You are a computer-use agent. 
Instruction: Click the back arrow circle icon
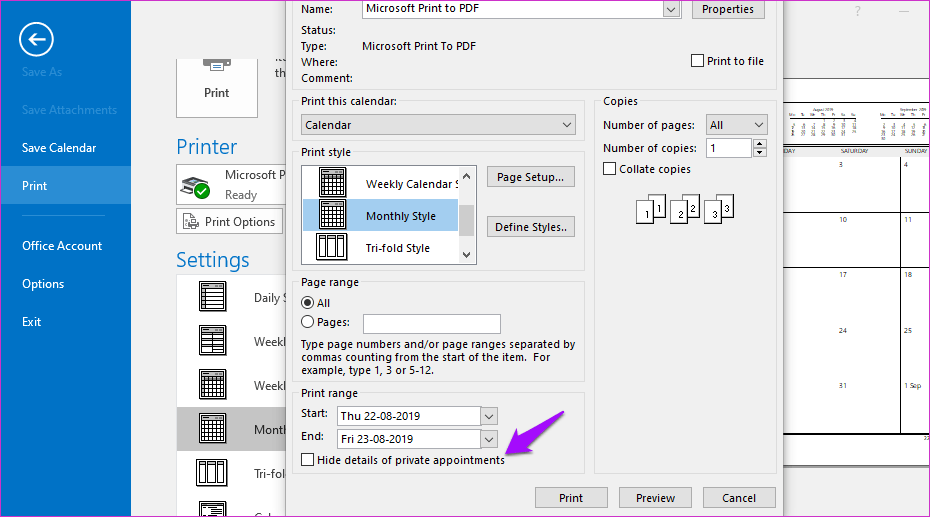[36, 40]
